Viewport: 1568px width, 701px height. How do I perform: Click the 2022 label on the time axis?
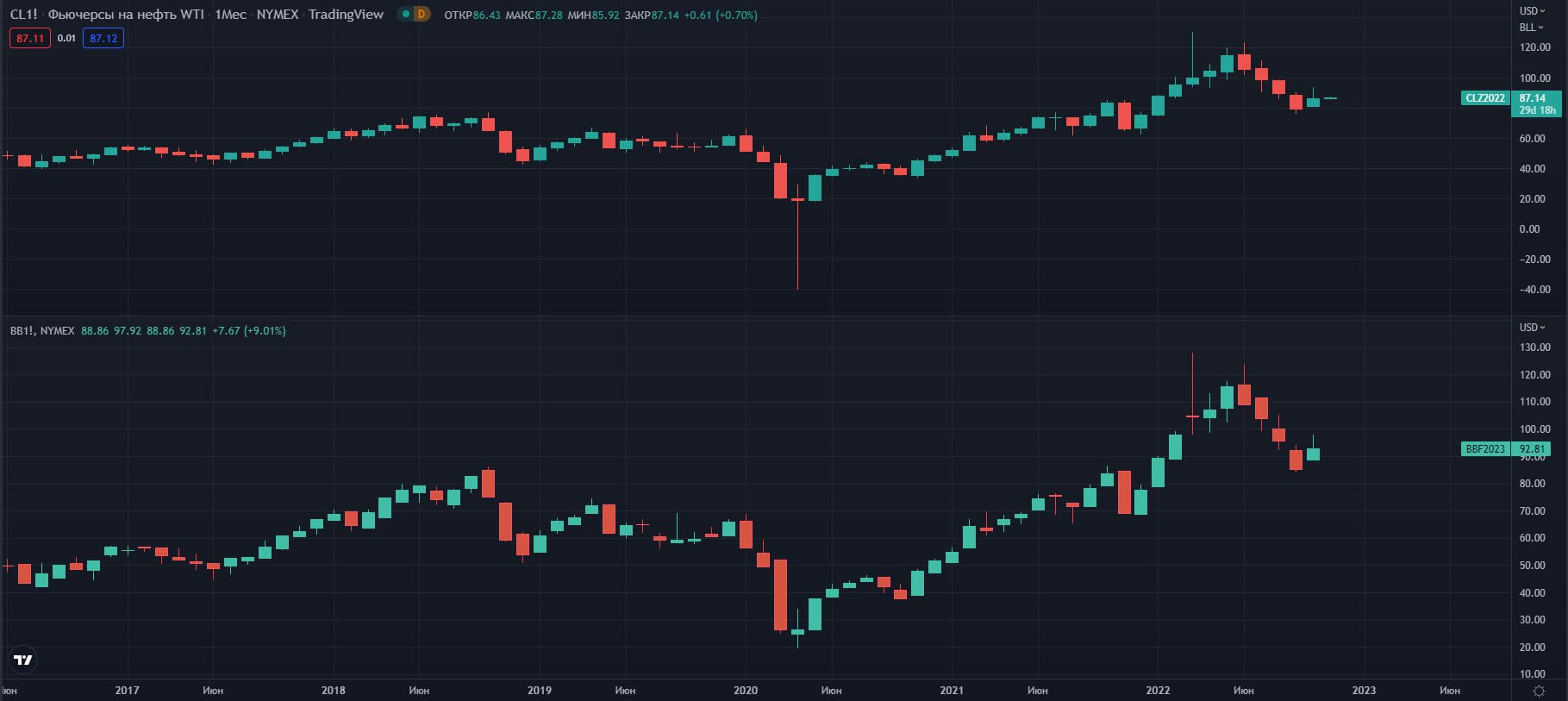click(x=1158, y=690)
